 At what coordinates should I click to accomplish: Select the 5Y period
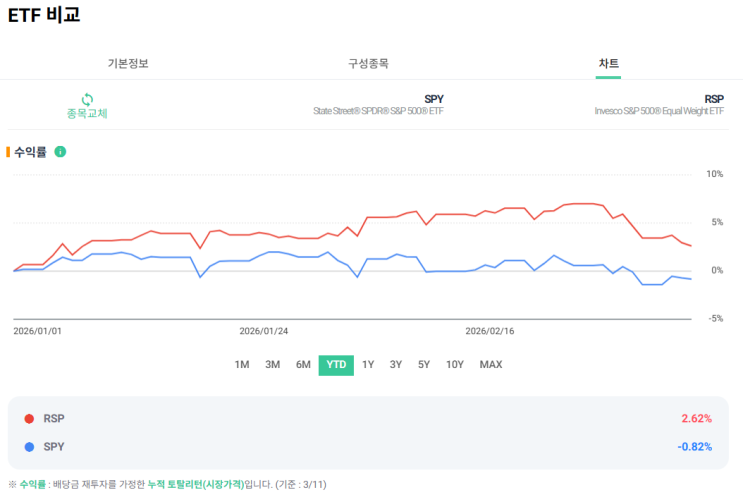pyautogui.click(x=424, y=365)
